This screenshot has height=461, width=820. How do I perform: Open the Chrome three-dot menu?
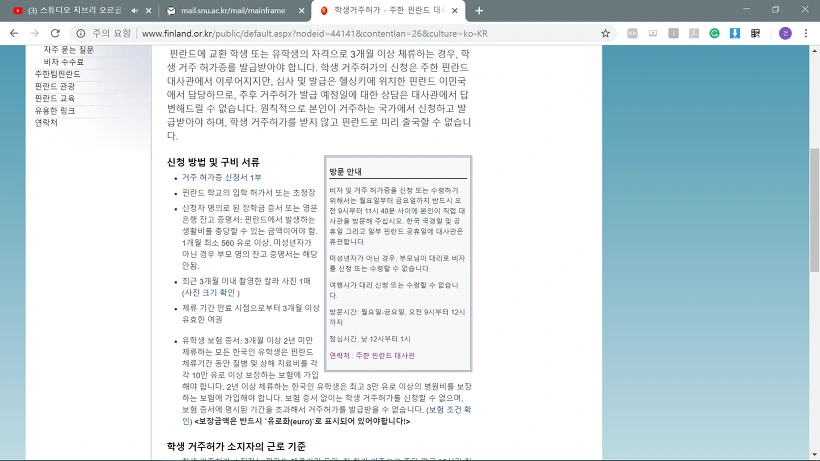(806, 33)
